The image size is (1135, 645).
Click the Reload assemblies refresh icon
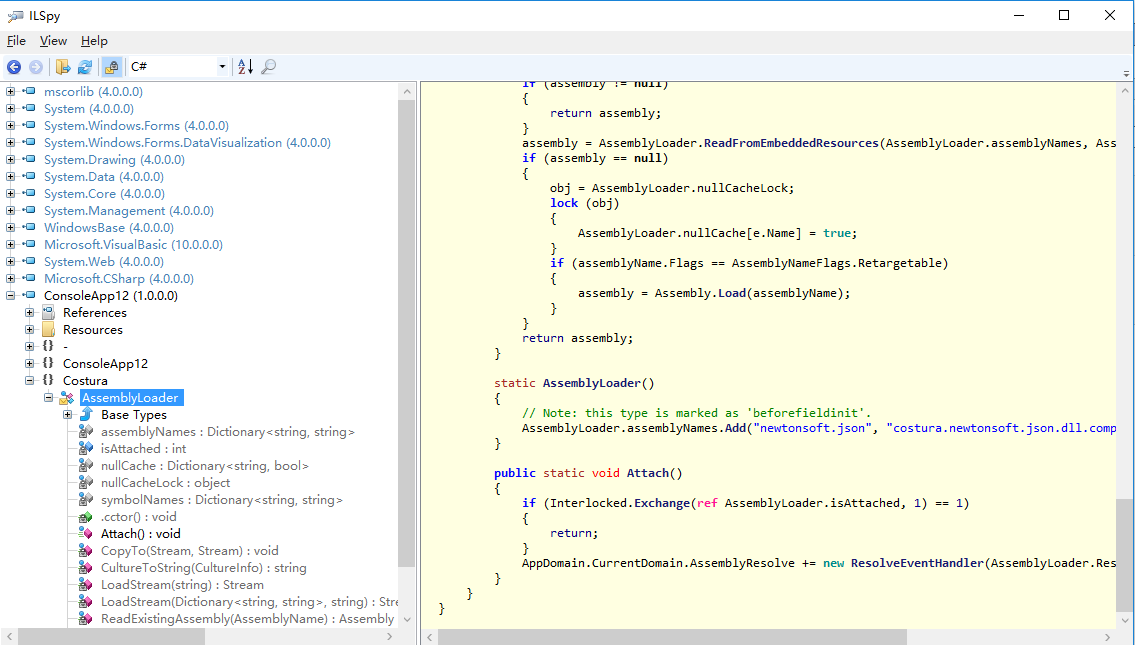85,67
